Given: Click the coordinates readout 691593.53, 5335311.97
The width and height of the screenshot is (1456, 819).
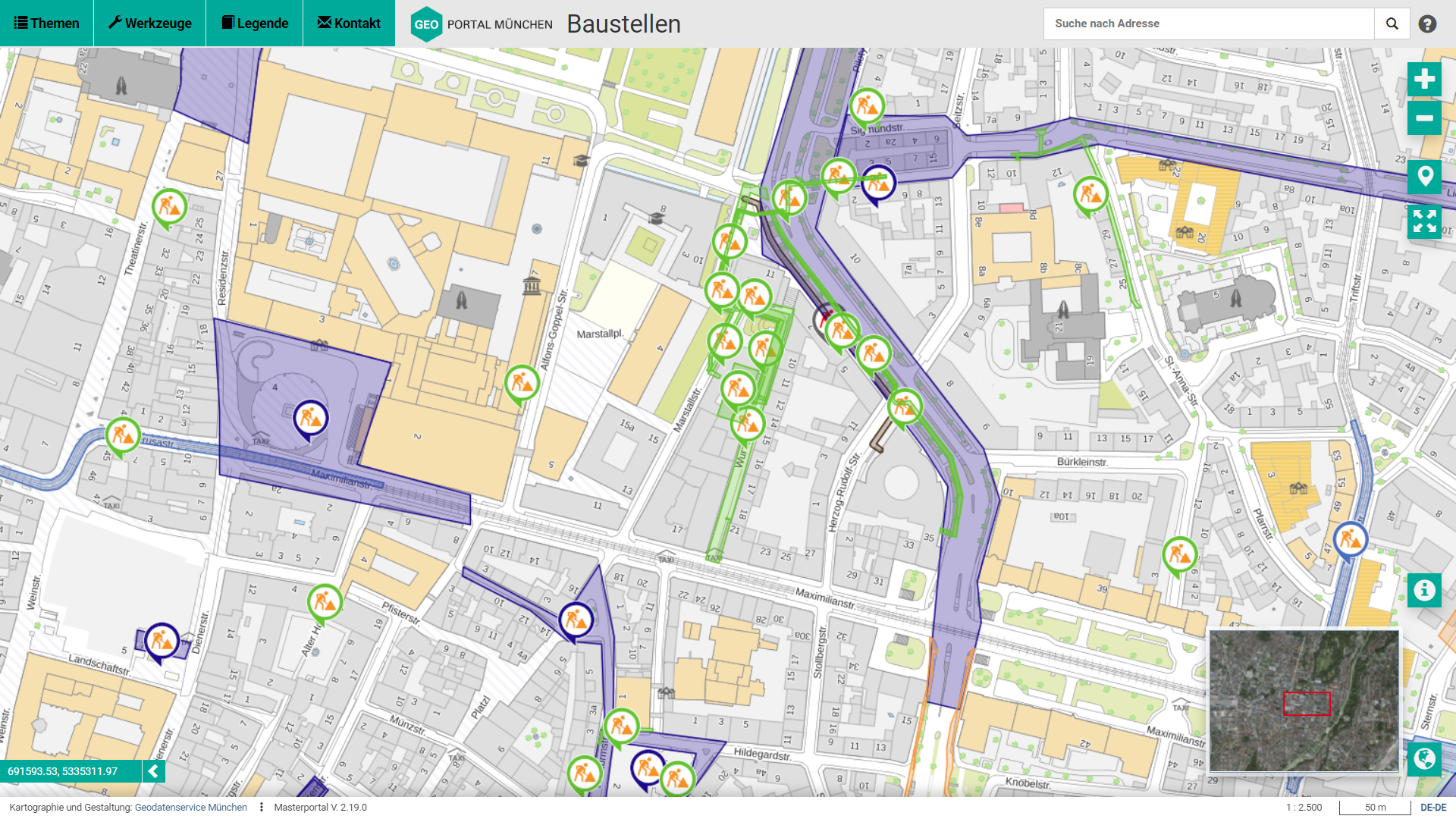Looking at the screenshot, I should [x=63, y=771].
